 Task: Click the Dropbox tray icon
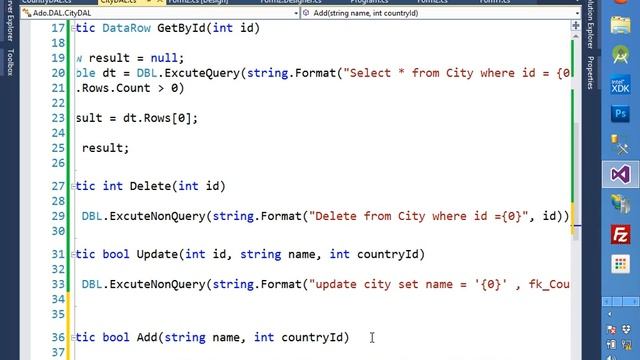pos(627,329)
